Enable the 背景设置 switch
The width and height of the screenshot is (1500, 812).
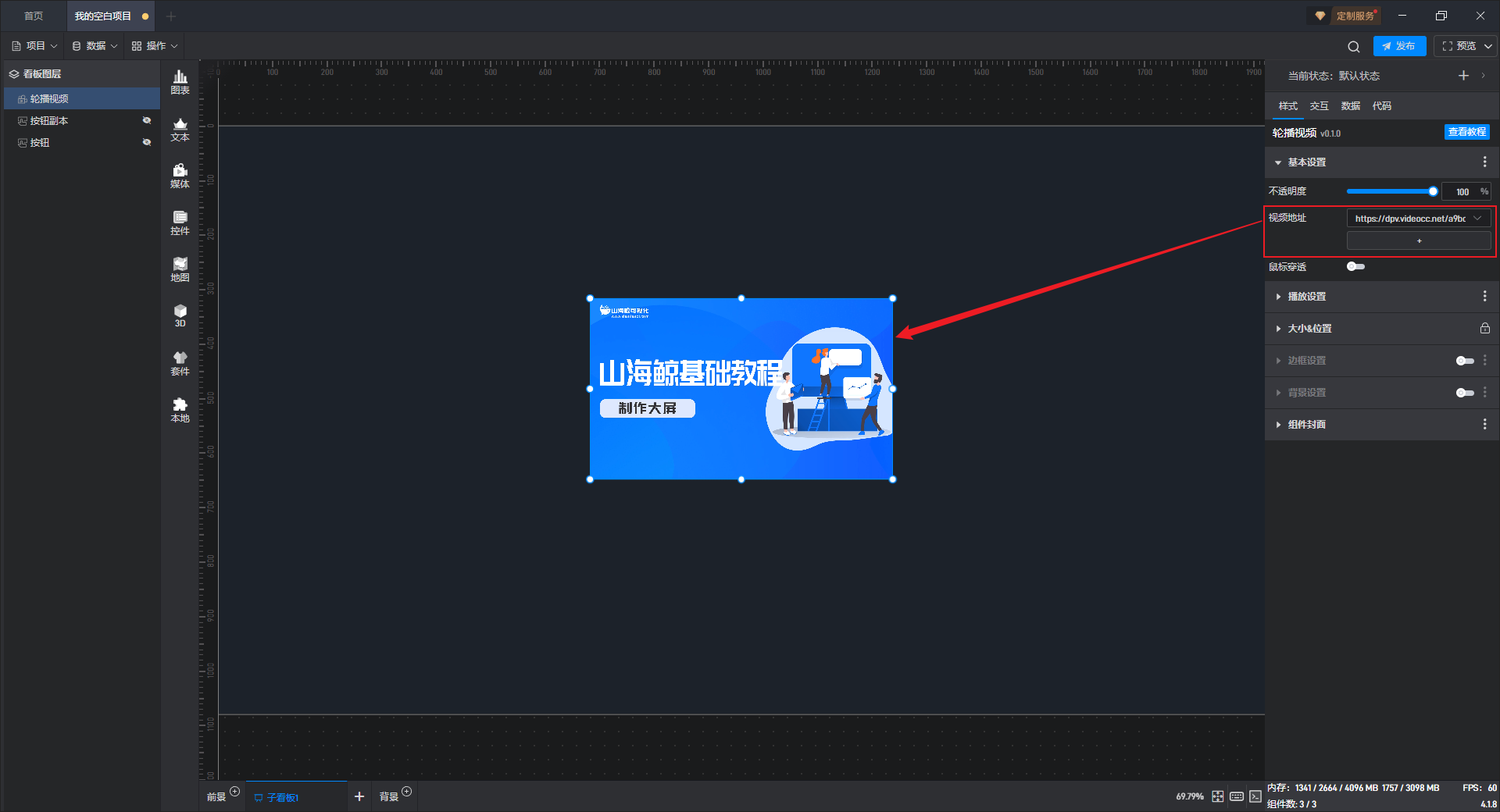1465,393
